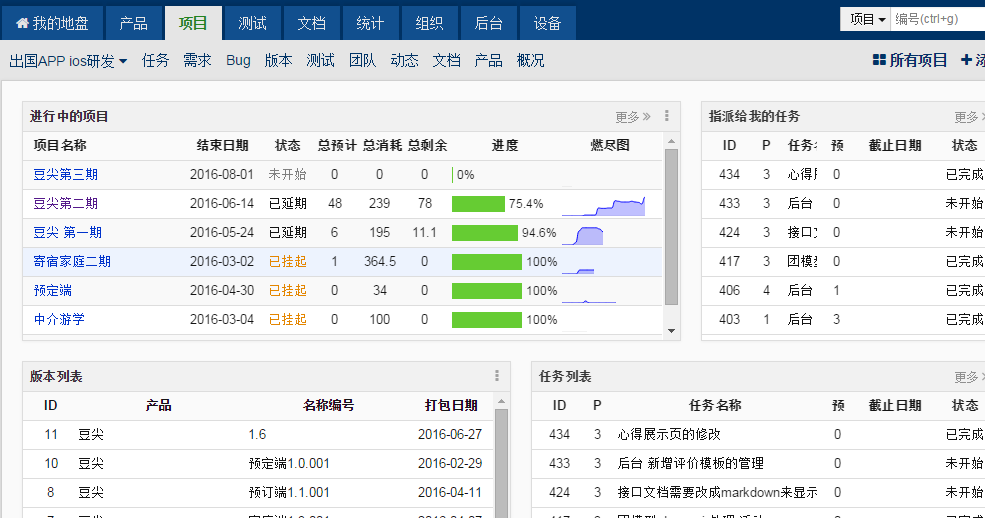Click the home icon in 我的地盘 tab

pos(22,22)
